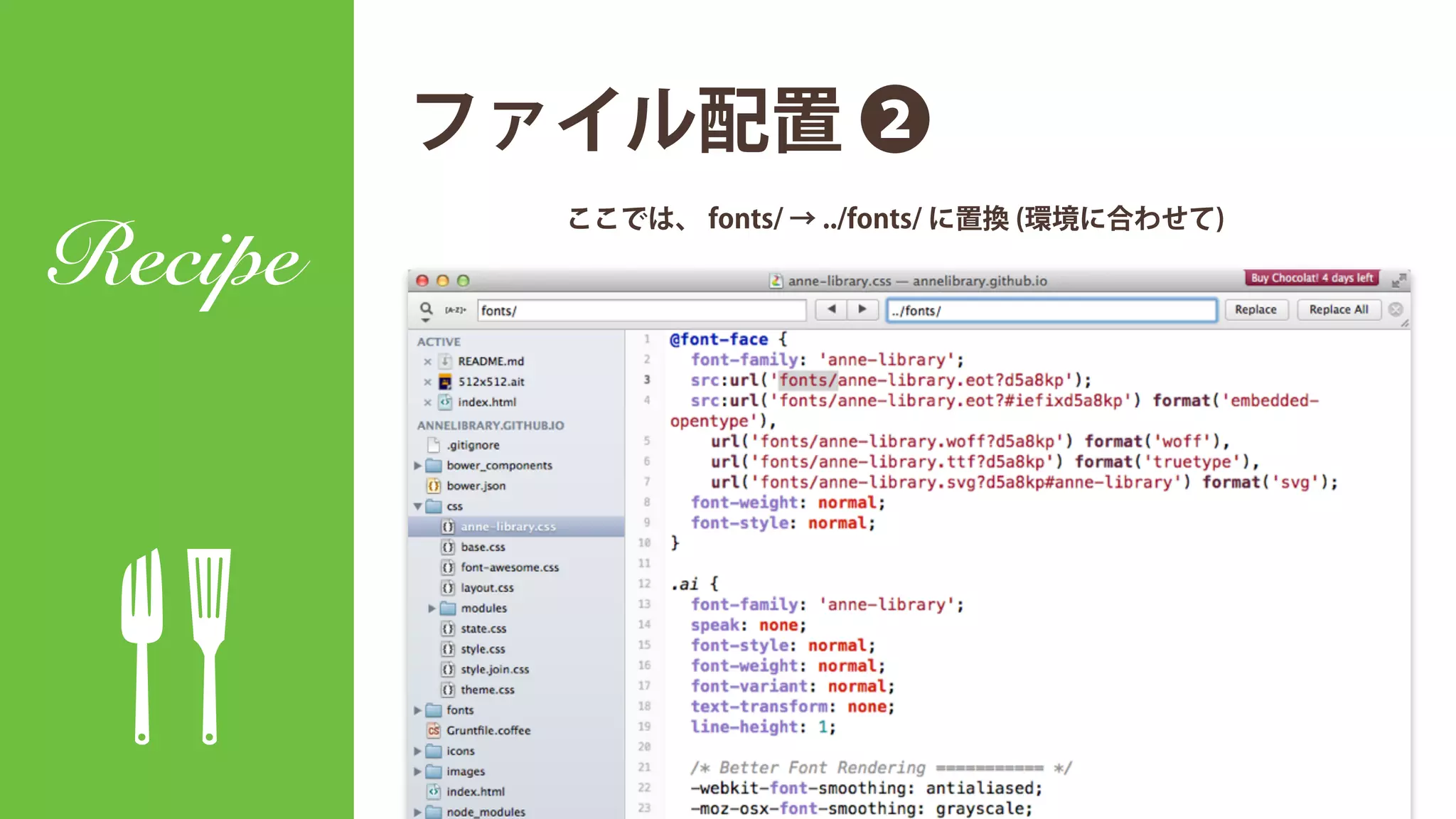Click the Replace button
Viewport: 1456px width, 819px height.
[1256, 309]
